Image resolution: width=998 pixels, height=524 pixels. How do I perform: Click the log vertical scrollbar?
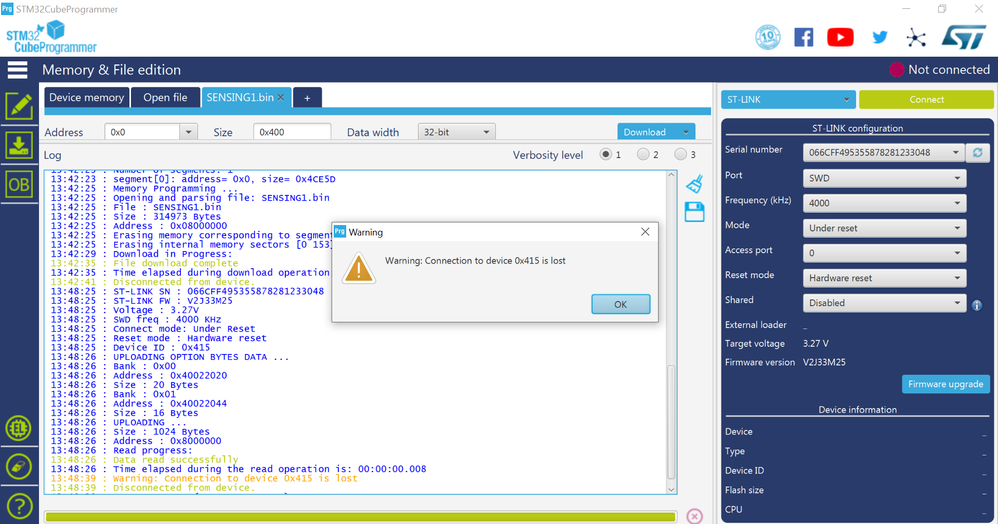671,423
